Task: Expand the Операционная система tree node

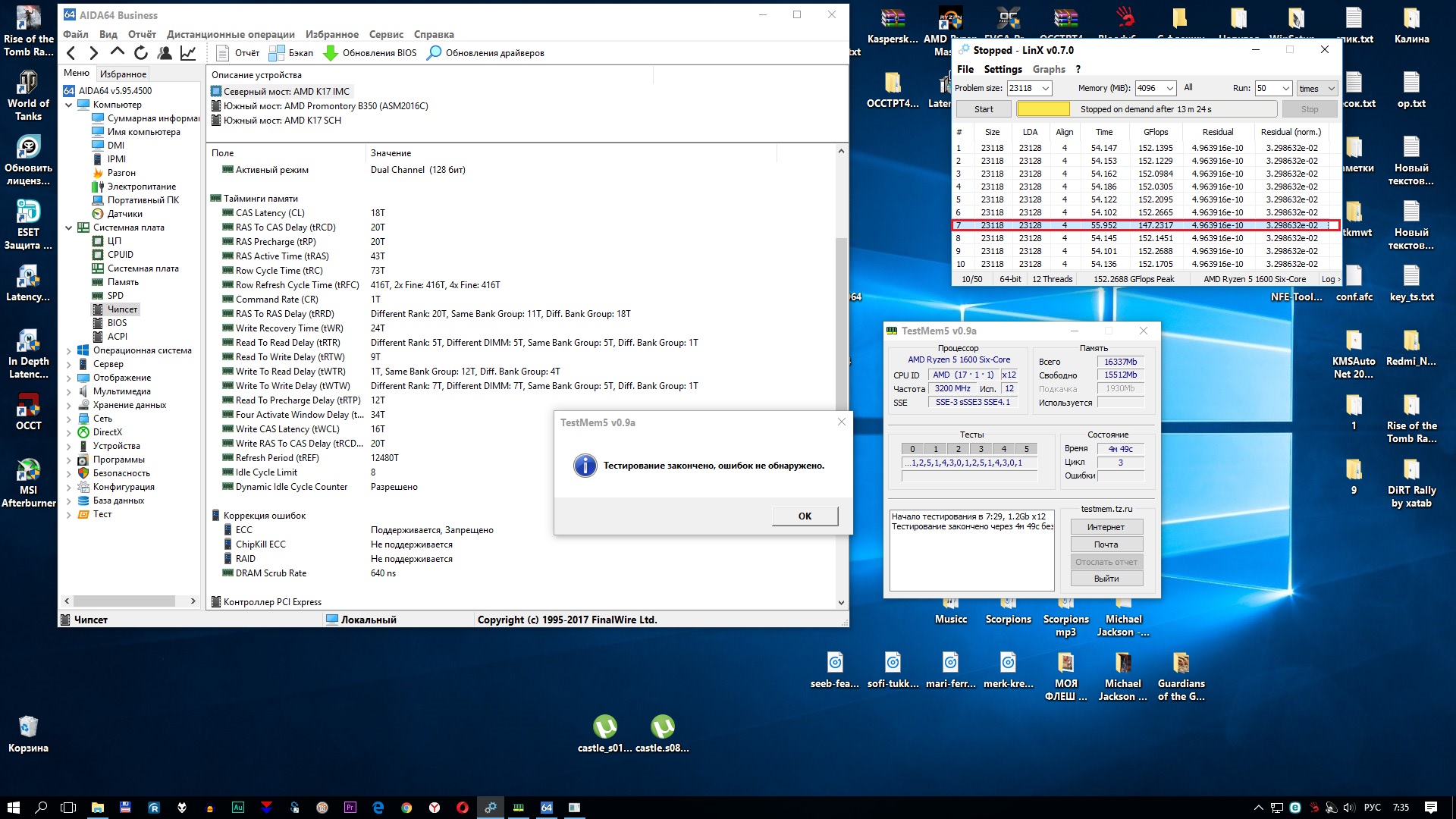Action: point(69,351)
